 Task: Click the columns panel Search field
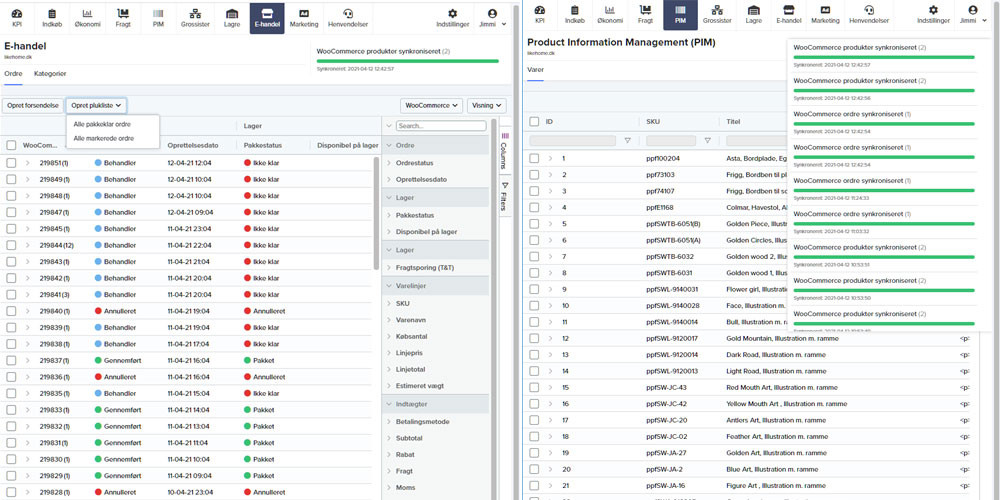pyautogui.click(x=440, y=126)
